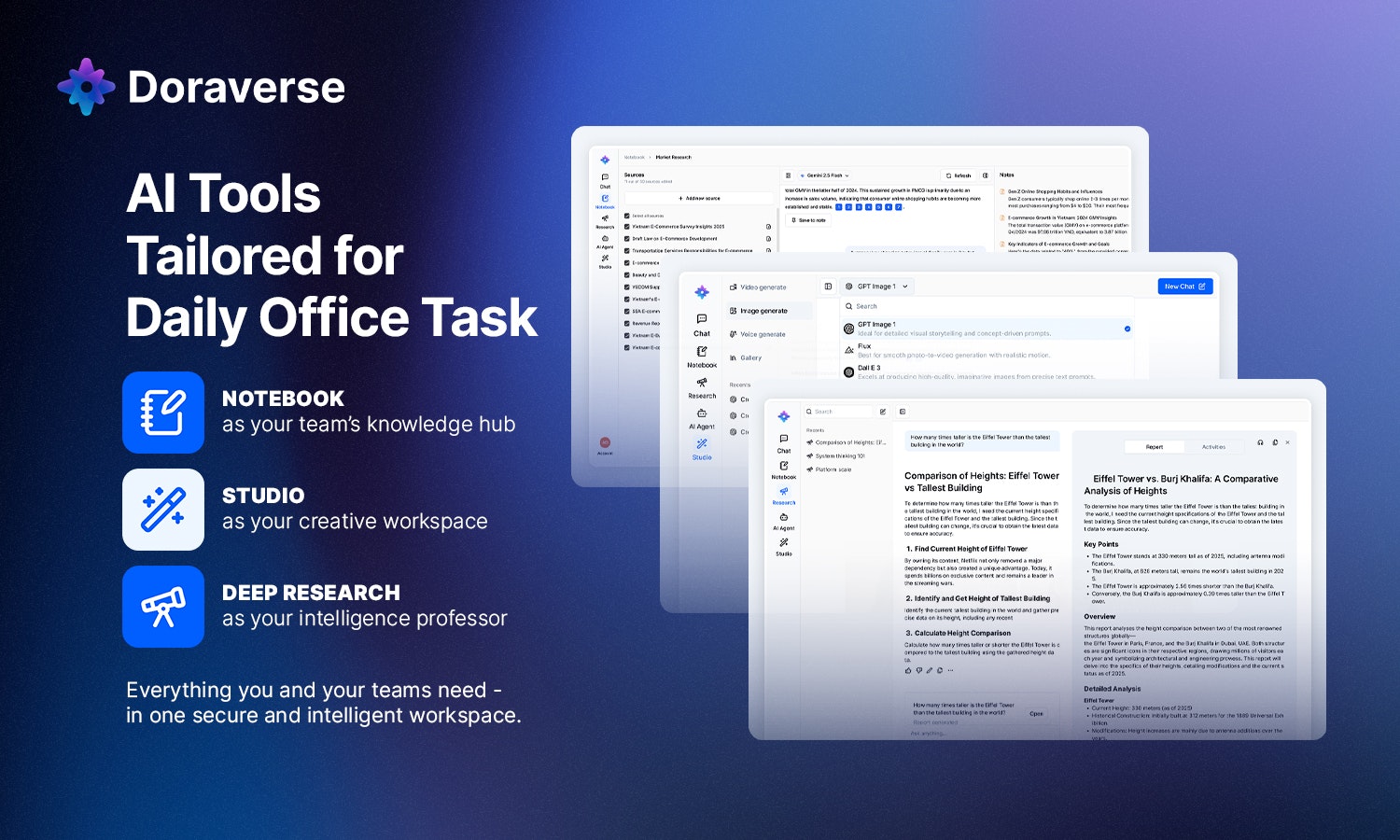The width and height of the screenshot is (1400, 840).
Task: Click the search field in model dropdown
Action: 987,306
